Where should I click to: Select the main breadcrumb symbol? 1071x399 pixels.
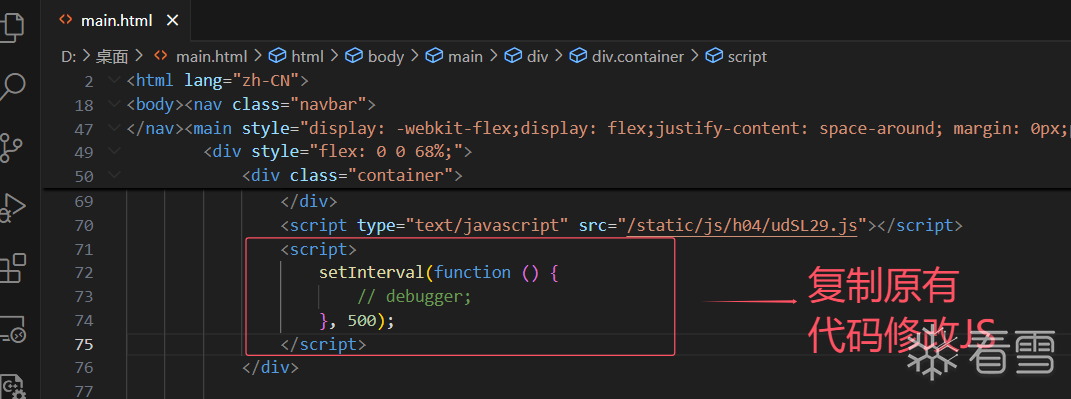(x=455, y=57)
